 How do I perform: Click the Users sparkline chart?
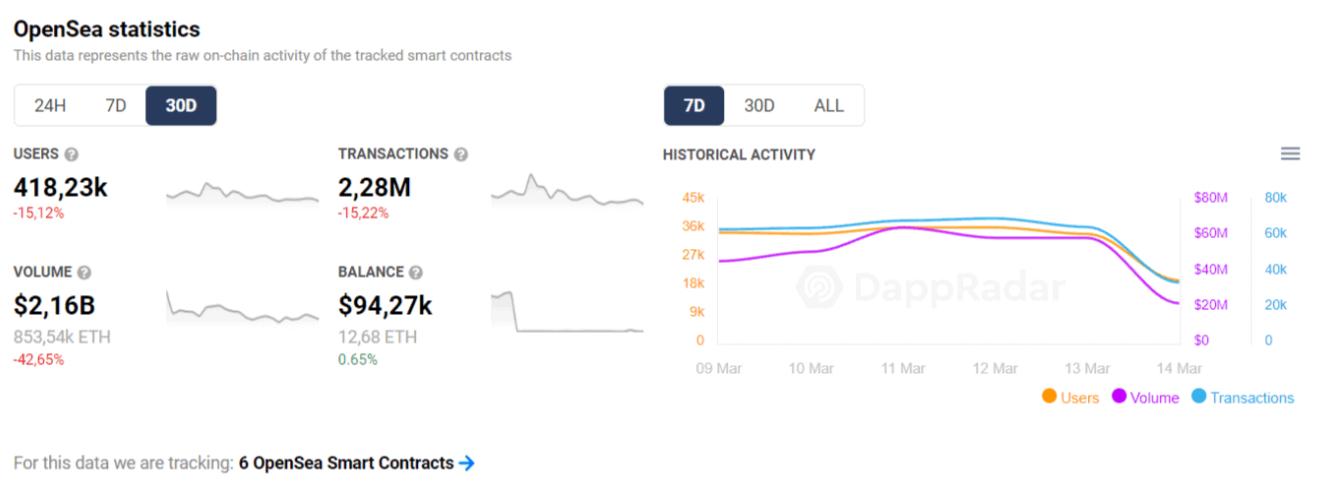[242, 193]
